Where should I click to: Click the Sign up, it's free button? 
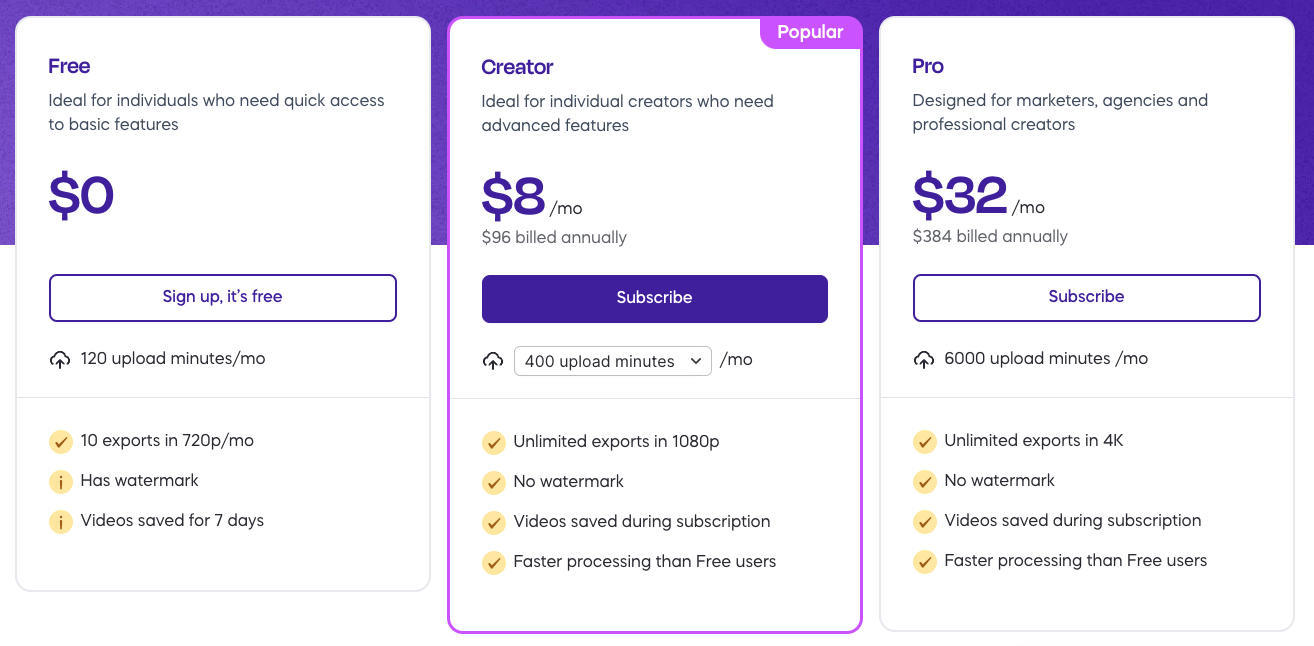tap(223, 297)
